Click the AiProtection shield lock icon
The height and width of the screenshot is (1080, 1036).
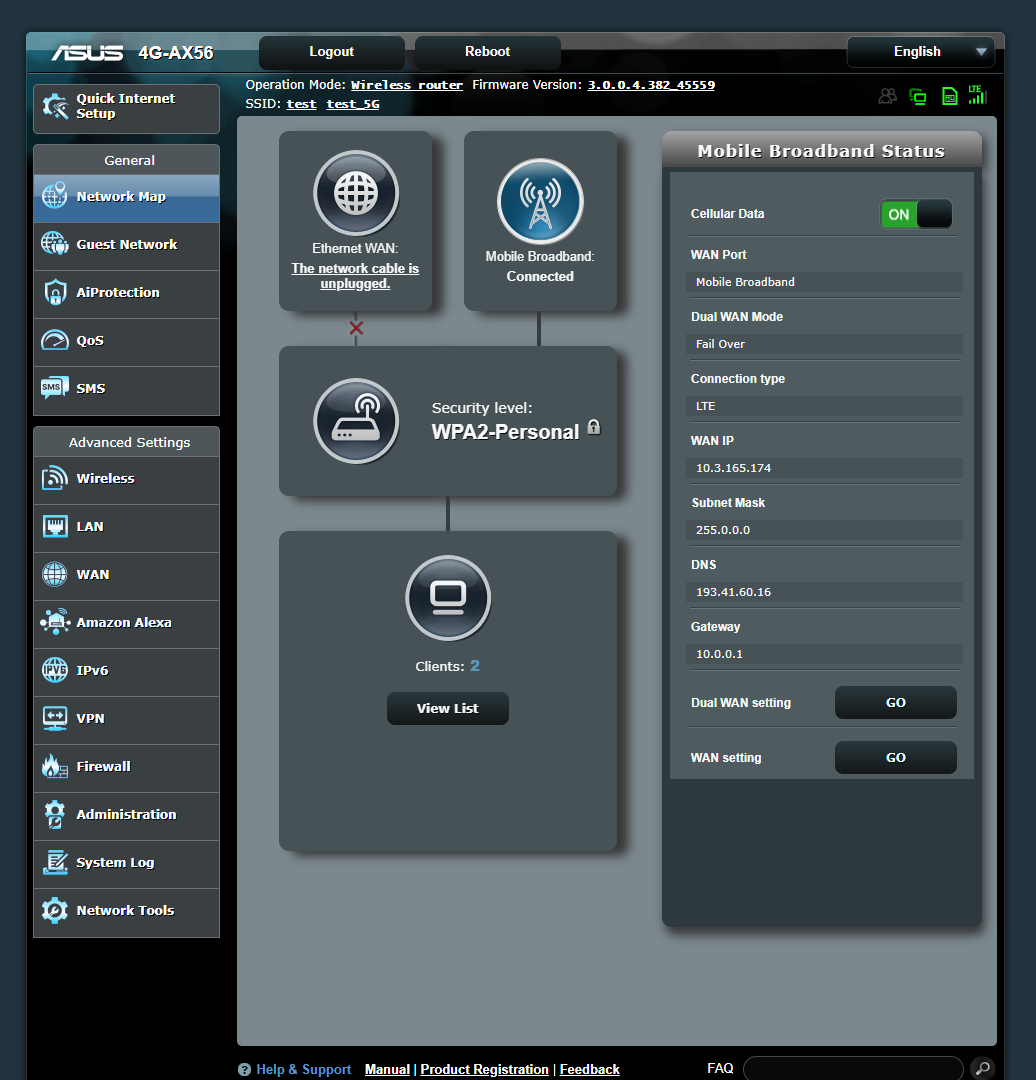[x=55, y=292]
